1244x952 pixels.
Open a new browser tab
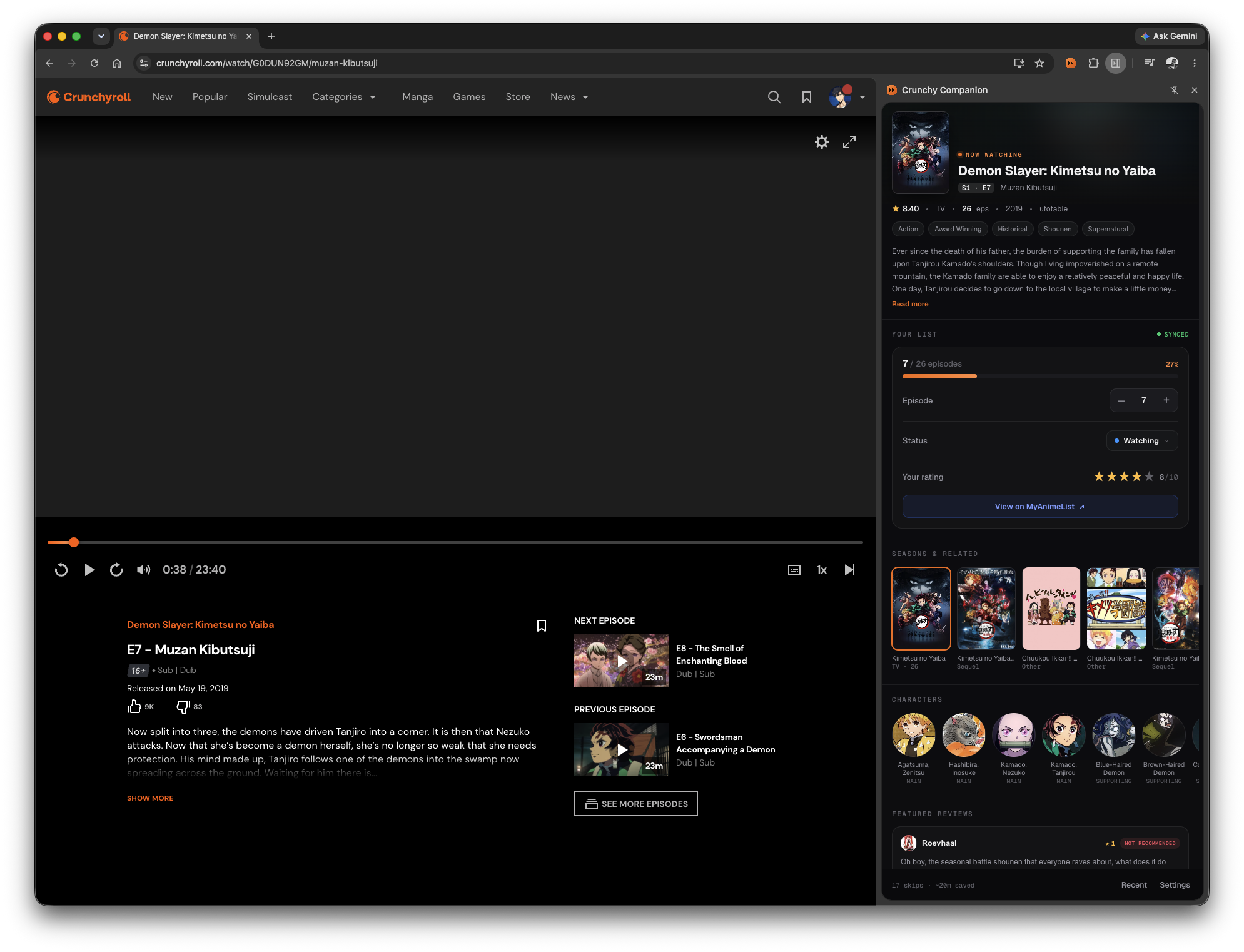click(x=271, y=36)
